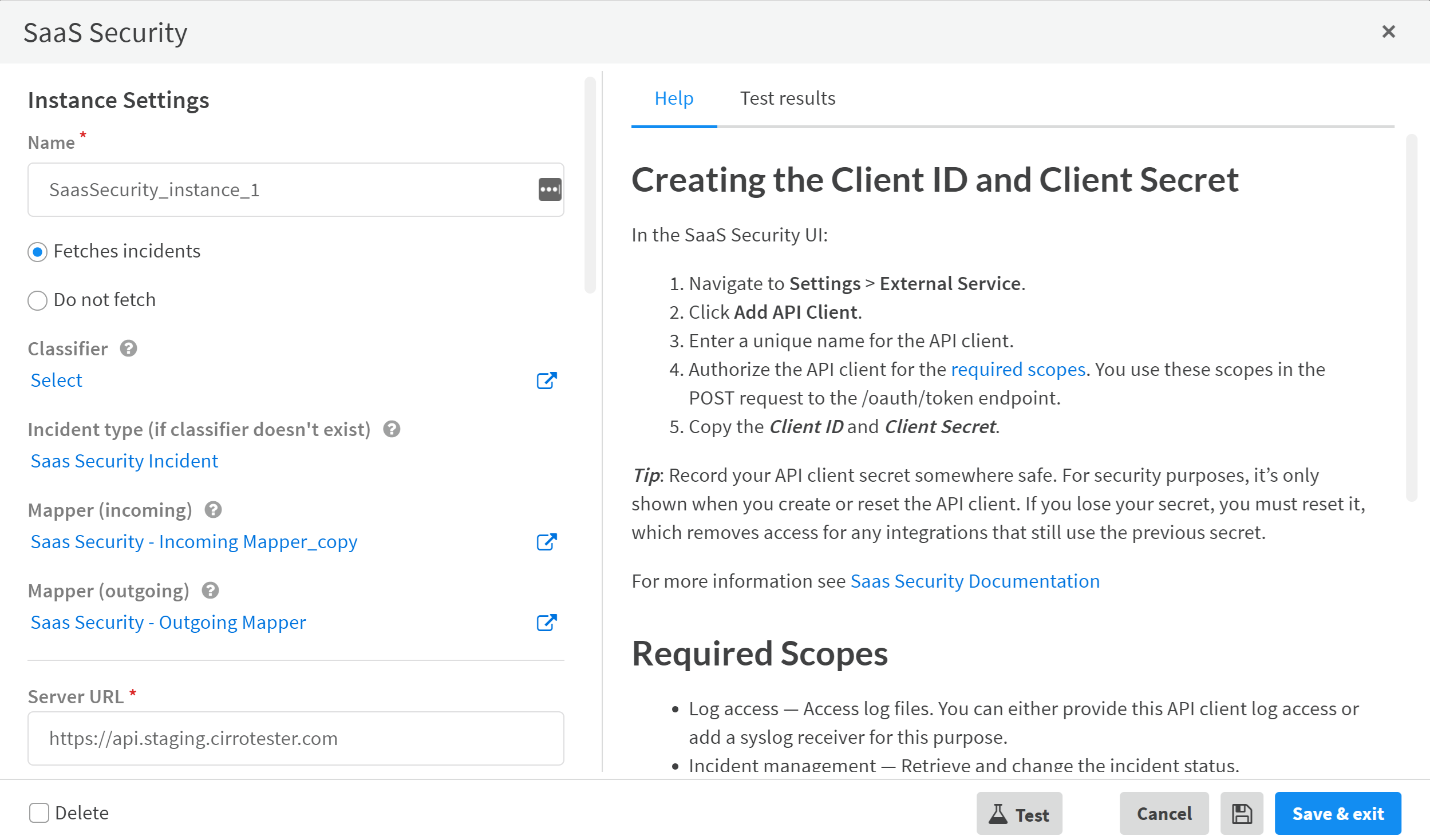Click the dots icon in Name field
Image resolution: width=1430 pixels, height=840 pixels.
coord(550,189)
